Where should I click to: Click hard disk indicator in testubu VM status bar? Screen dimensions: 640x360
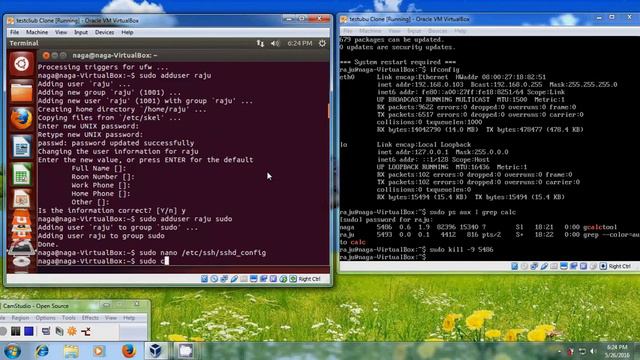[514, 266]
